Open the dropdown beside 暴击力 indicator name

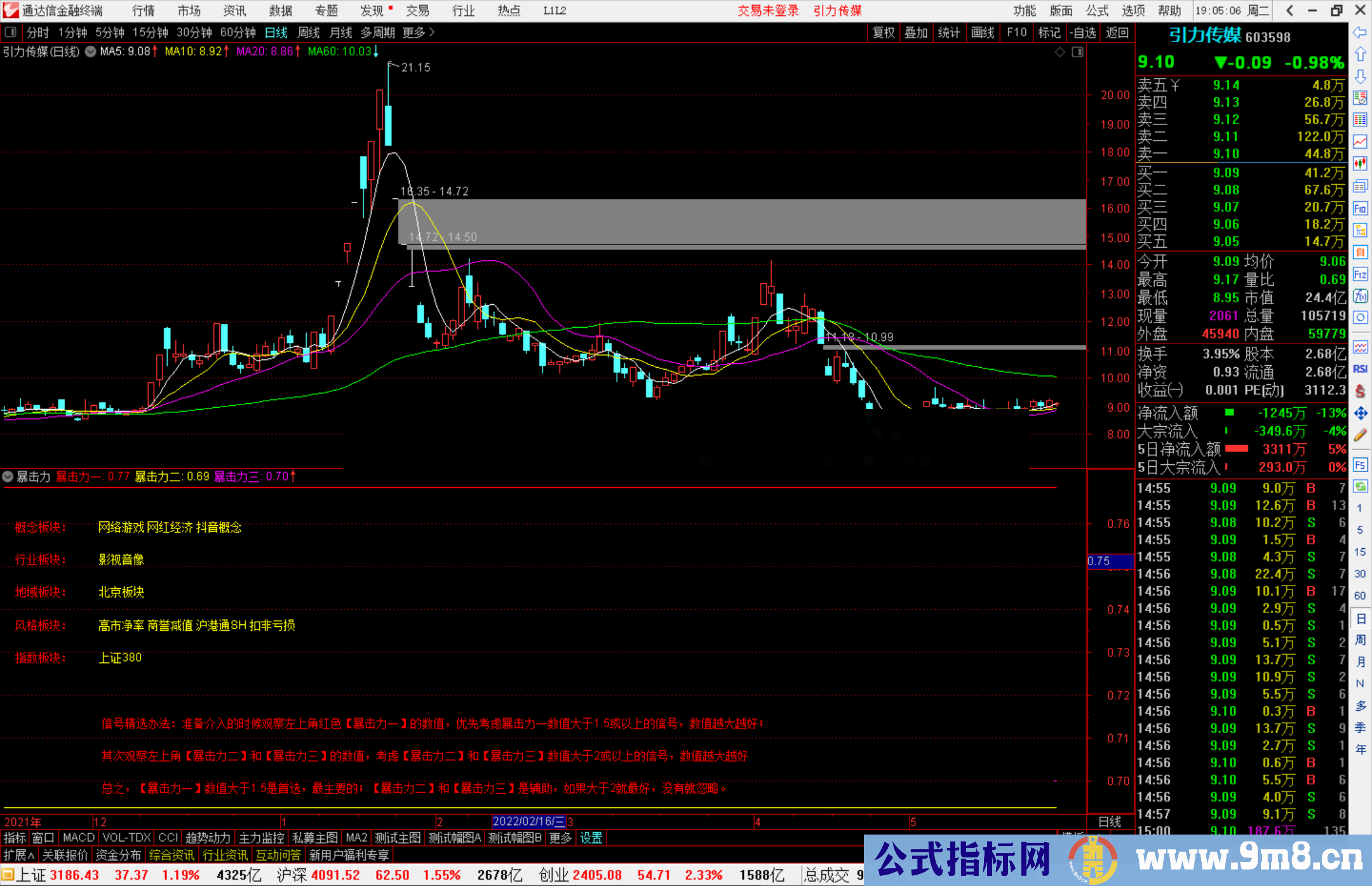[x=8, y=476]
